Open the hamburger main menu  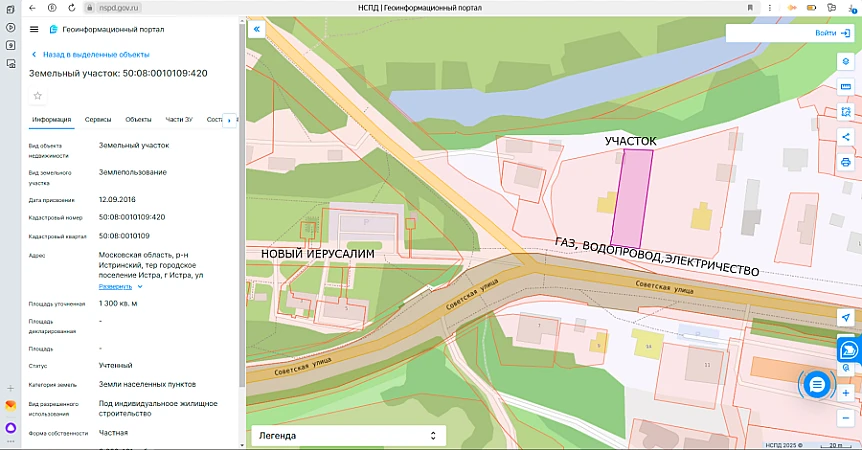coord(35,30)
